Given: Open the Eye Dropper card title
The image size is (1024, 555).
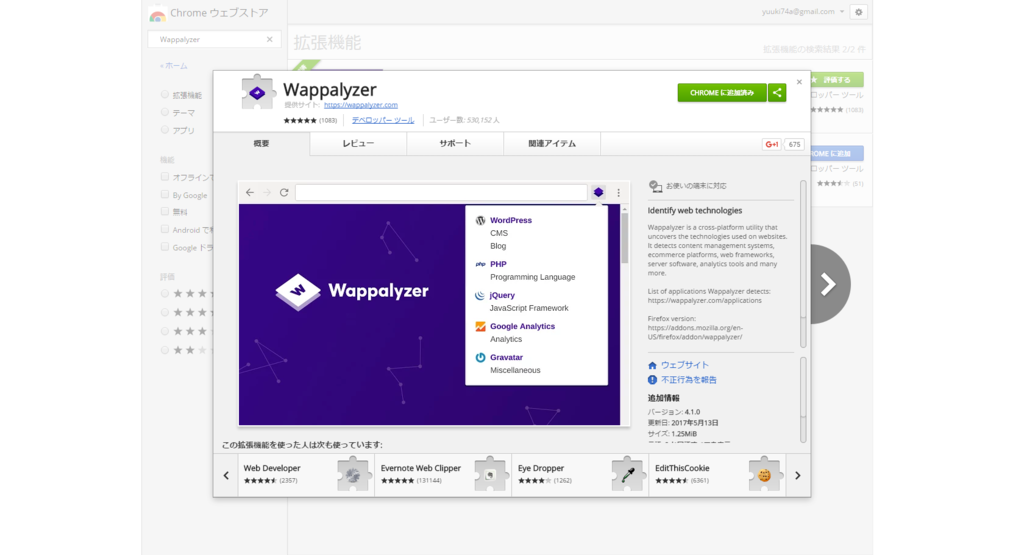Looking at the screenshot, I should click(x=541, y=468).
